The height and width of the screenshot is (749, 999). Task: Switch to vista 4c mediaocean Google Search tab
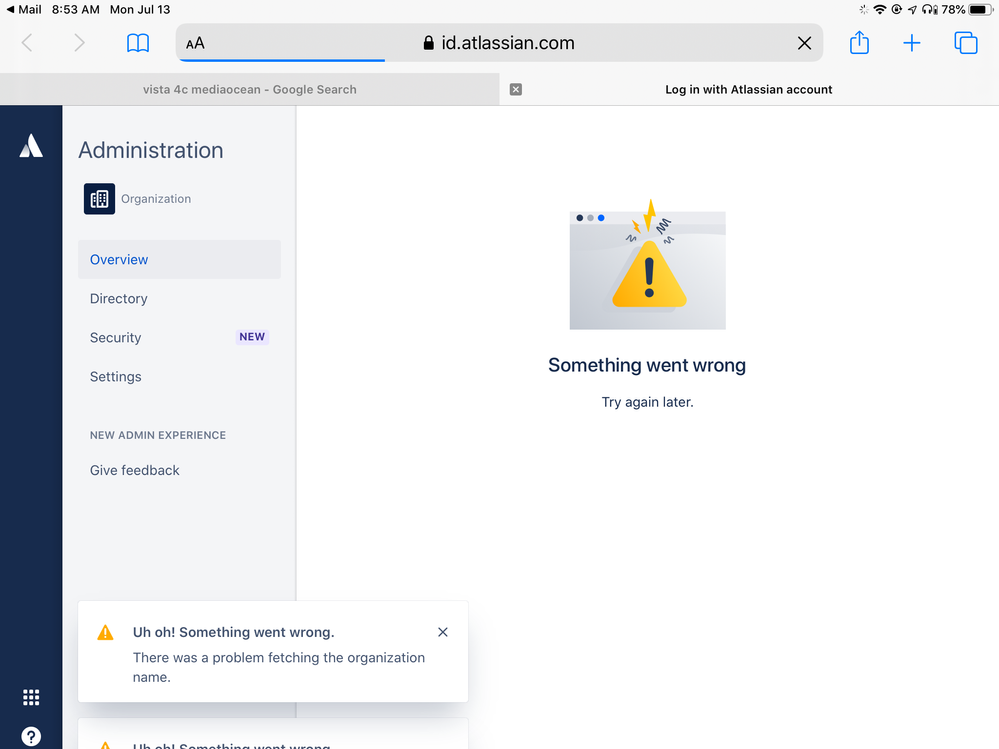click(249, 89)
